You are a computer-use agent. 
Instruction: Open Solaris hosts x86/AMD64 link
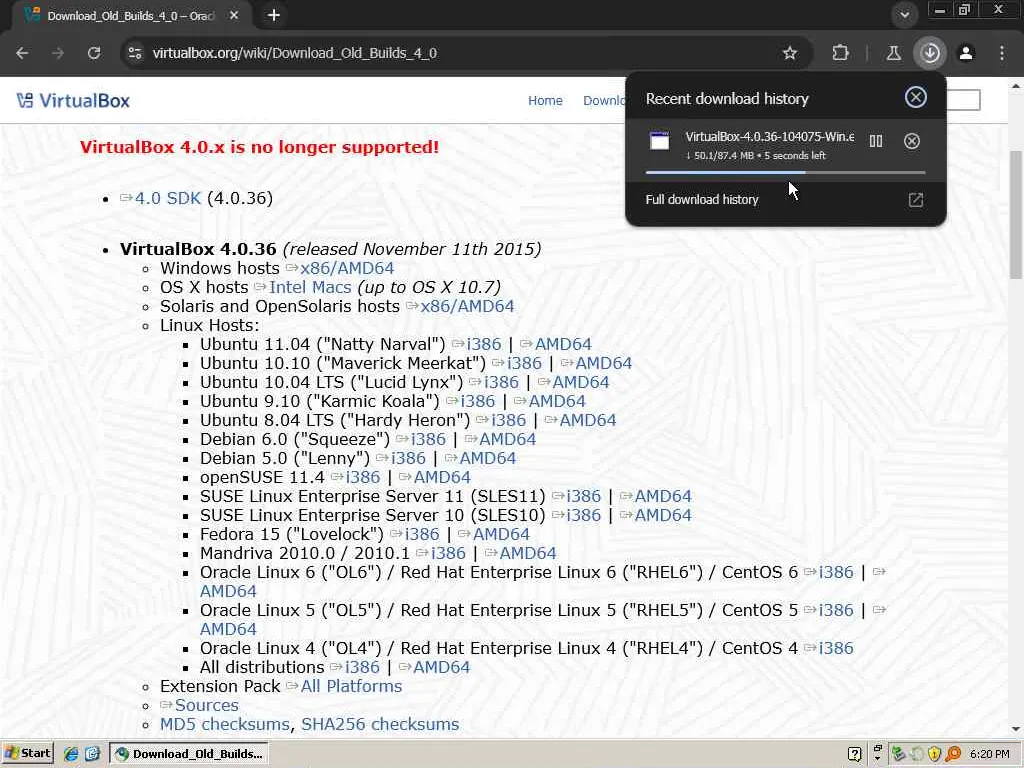467,306
